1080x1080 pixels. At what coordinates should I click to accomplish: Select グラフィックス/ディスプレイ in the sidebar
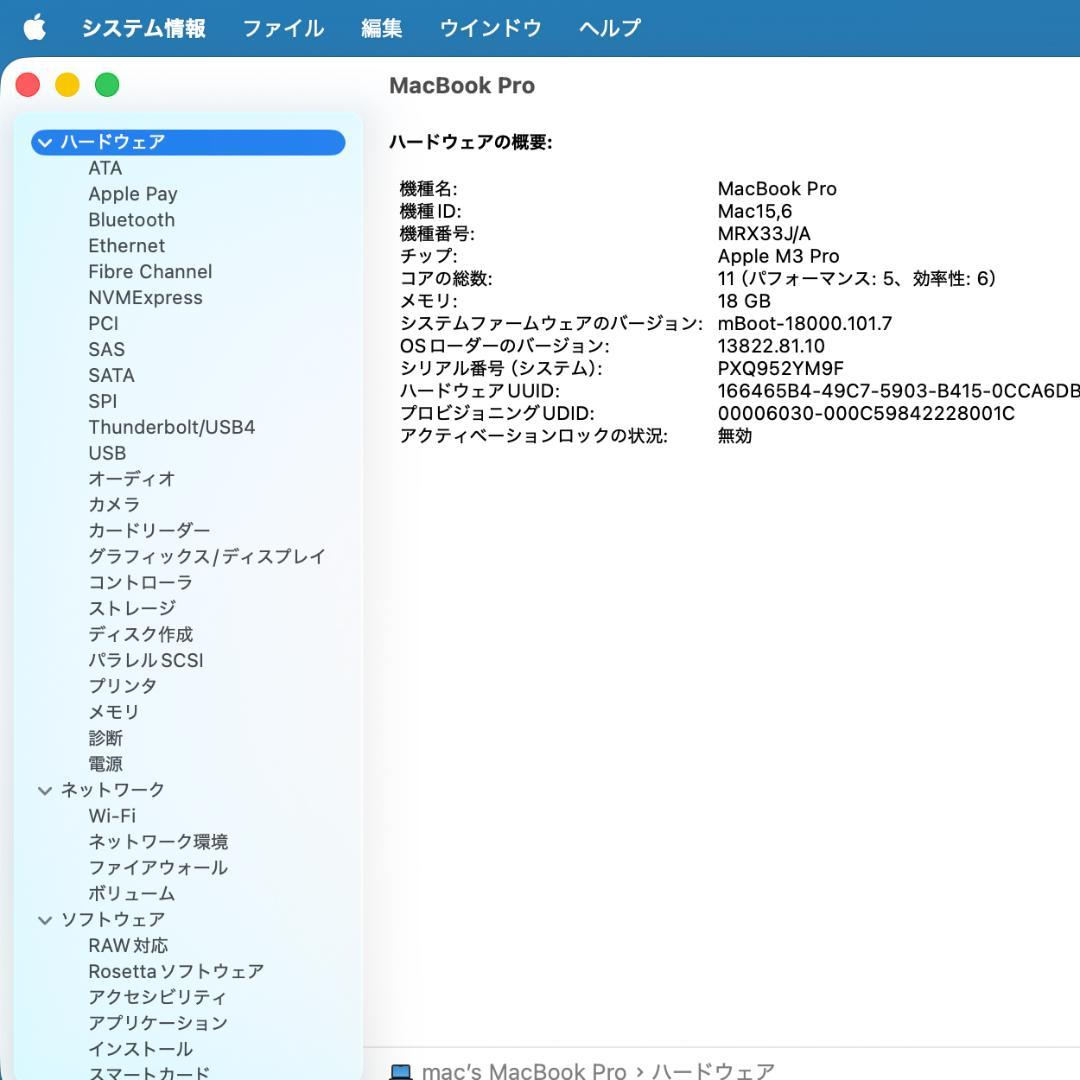(207, 556)
